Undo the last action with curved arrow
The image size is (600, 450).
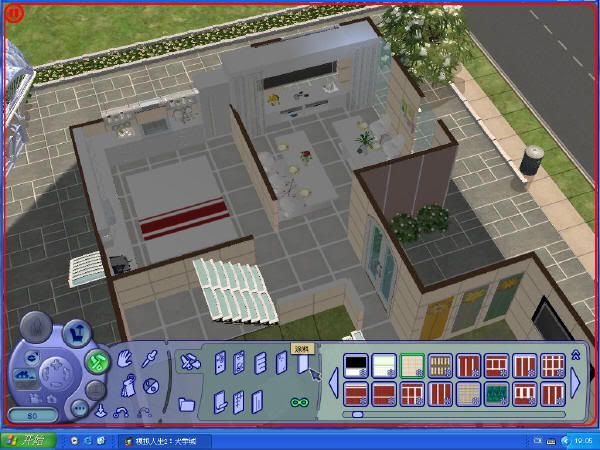click(x=121, y=412)
